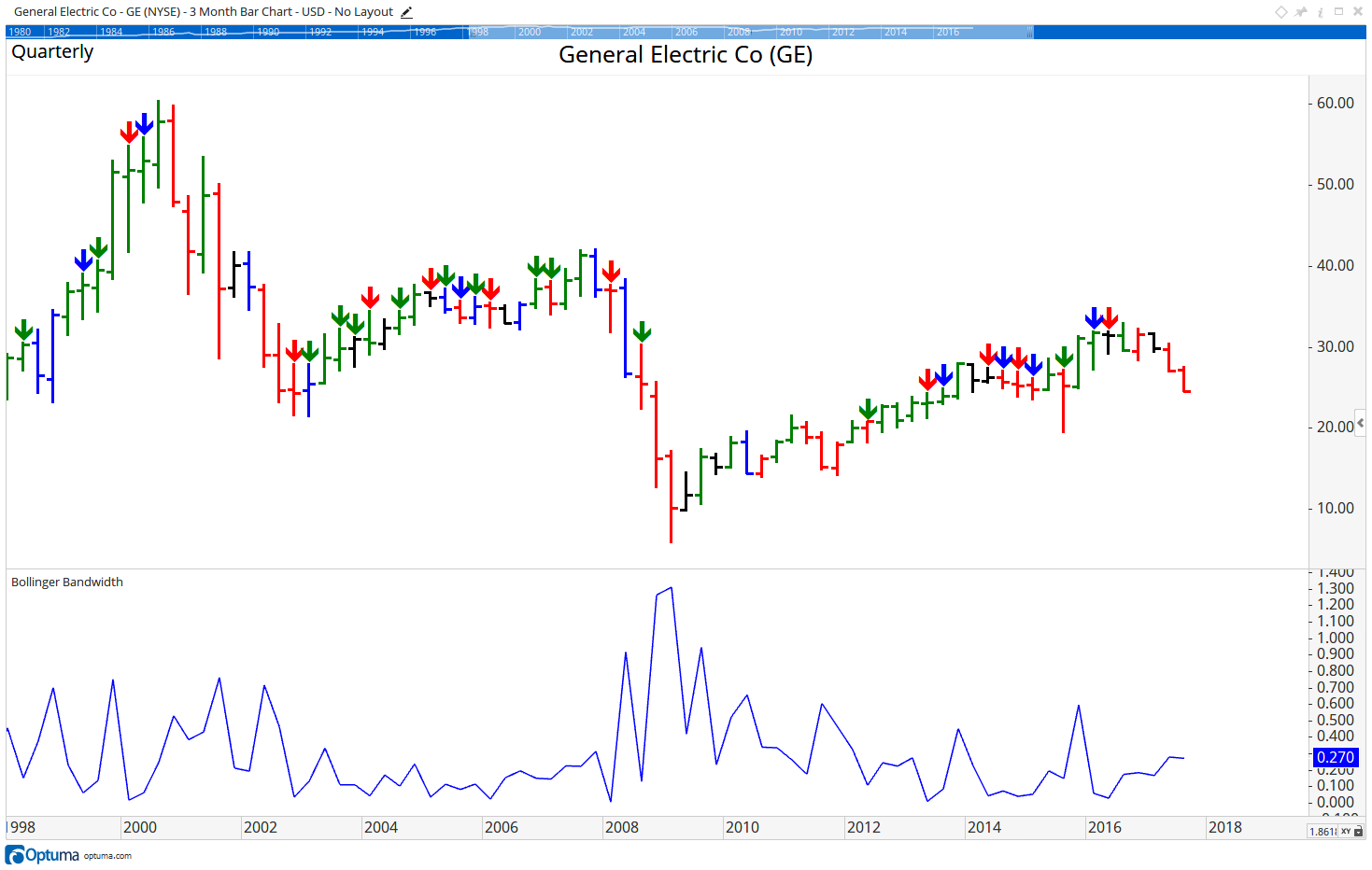The width and height of the screenshot is (1372, 870).
Task: Click 1980 in the overview date bar
Action: point(20,32)
